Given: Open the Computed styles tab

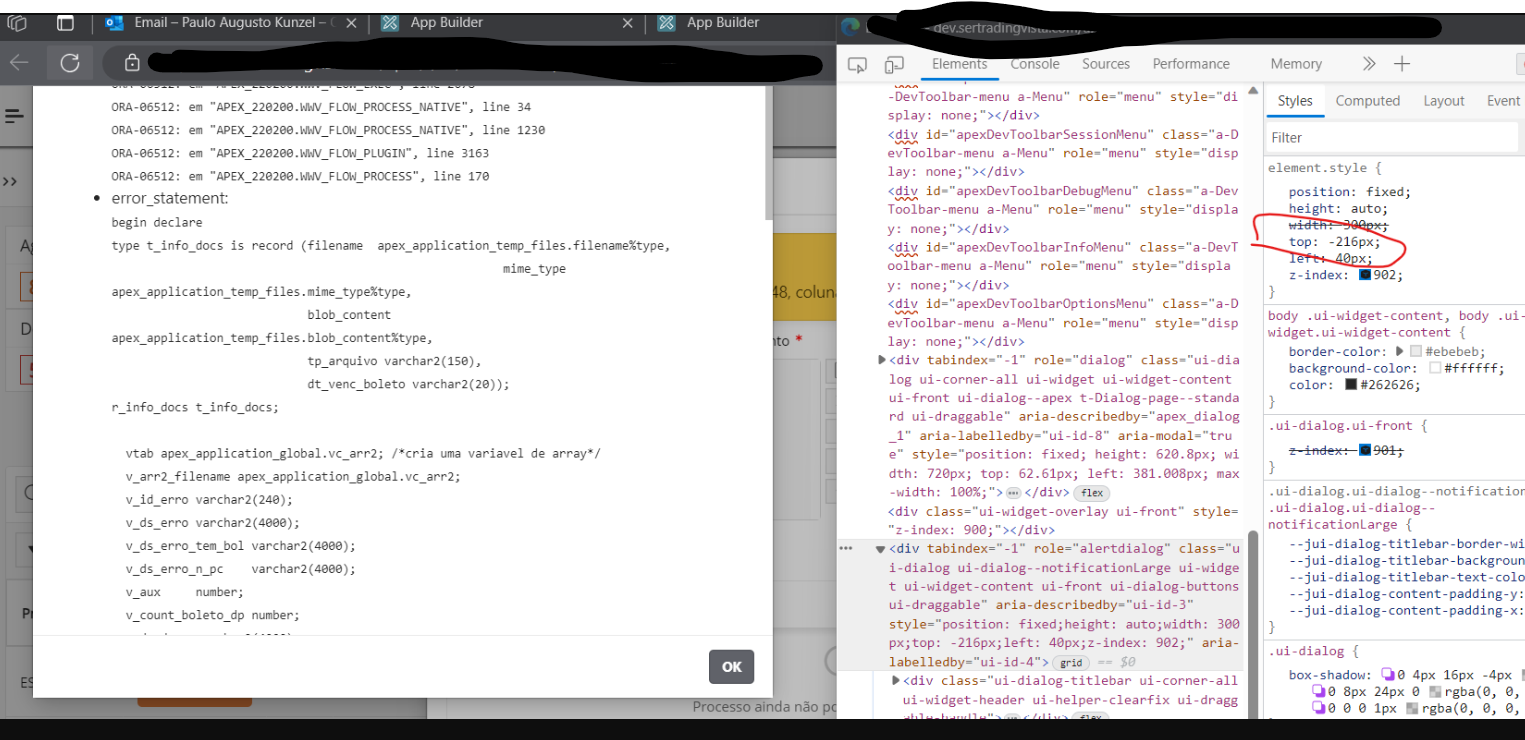Looking at the screenshot, I should 1367,101.
